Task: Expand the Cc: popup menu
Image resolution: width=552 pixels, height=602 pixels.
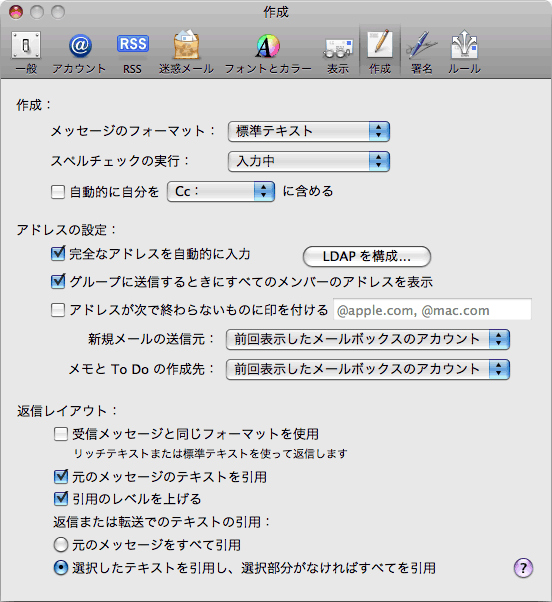Action: pos(221,192)
